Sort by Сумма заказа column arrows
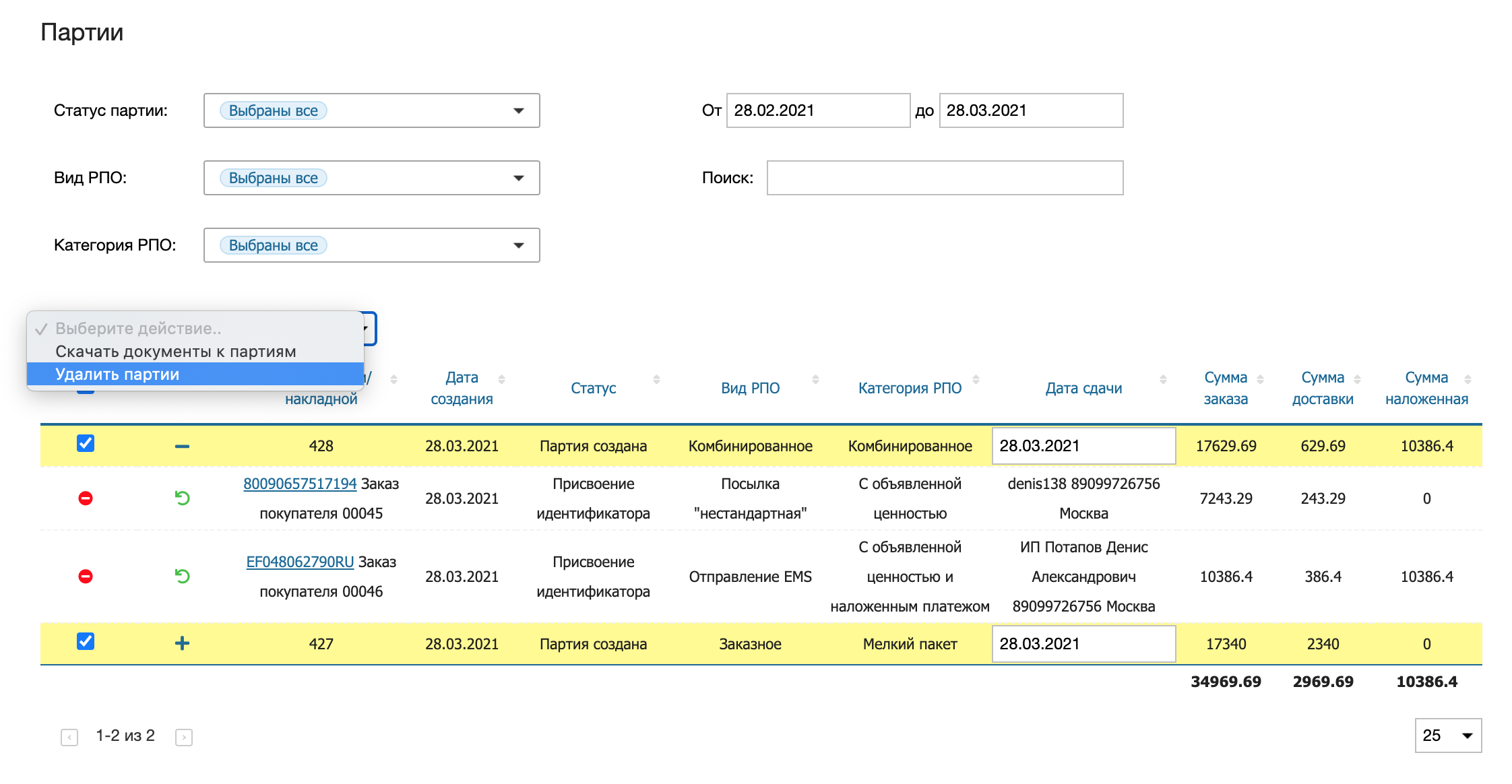The height and width of the screenshot is (784, 1512). click(1260, 379)
